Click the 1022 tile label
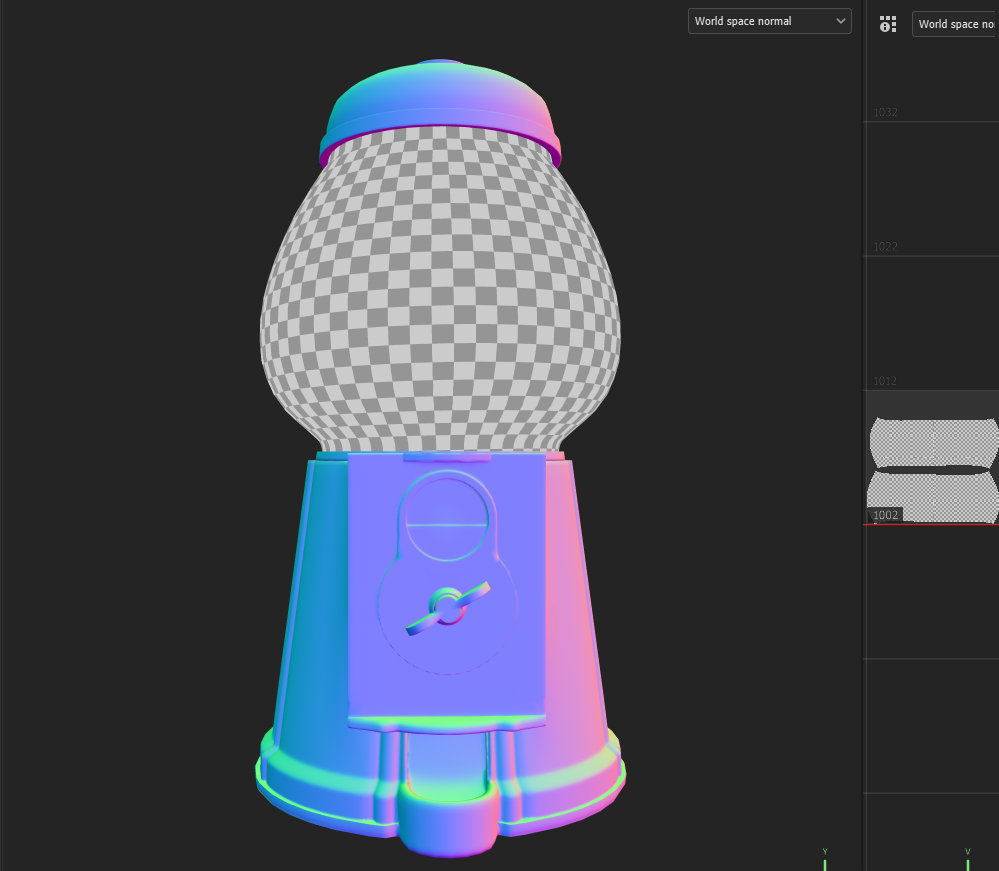The height and width of the screenshot is (871, 999). (x=884, y=247)
